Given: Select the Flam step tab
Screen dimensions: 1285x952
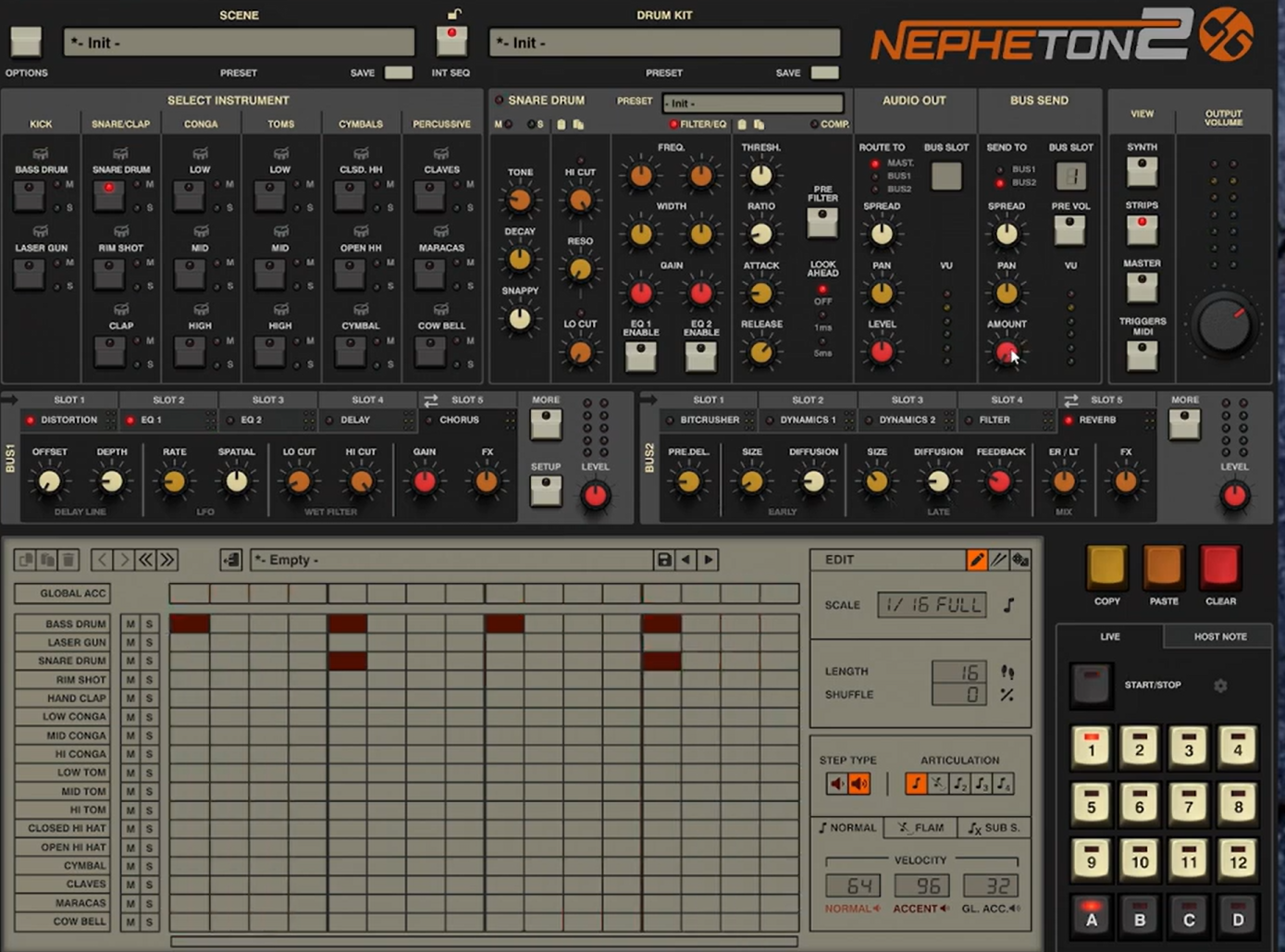Looking at the screenshot, I should 921,828.
